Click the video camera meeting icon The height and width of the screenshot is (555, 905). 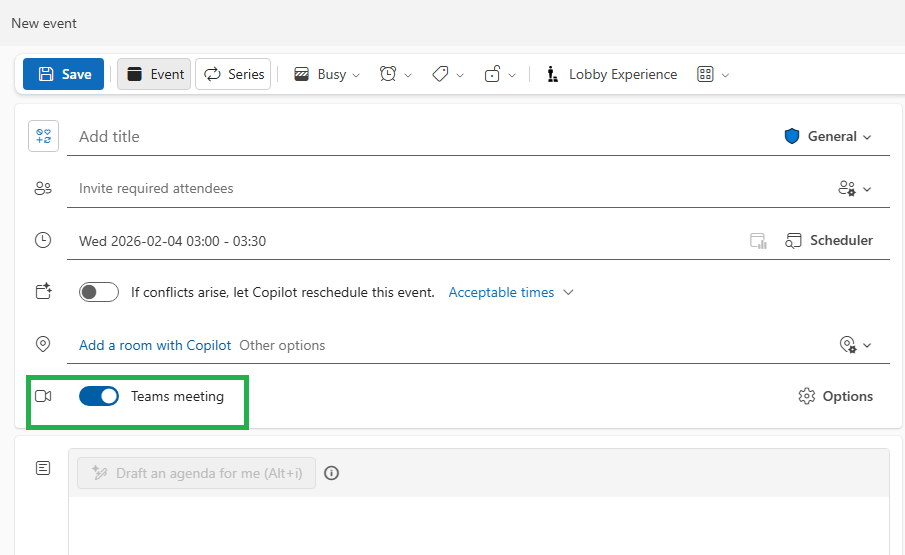[x=43, y=396]
